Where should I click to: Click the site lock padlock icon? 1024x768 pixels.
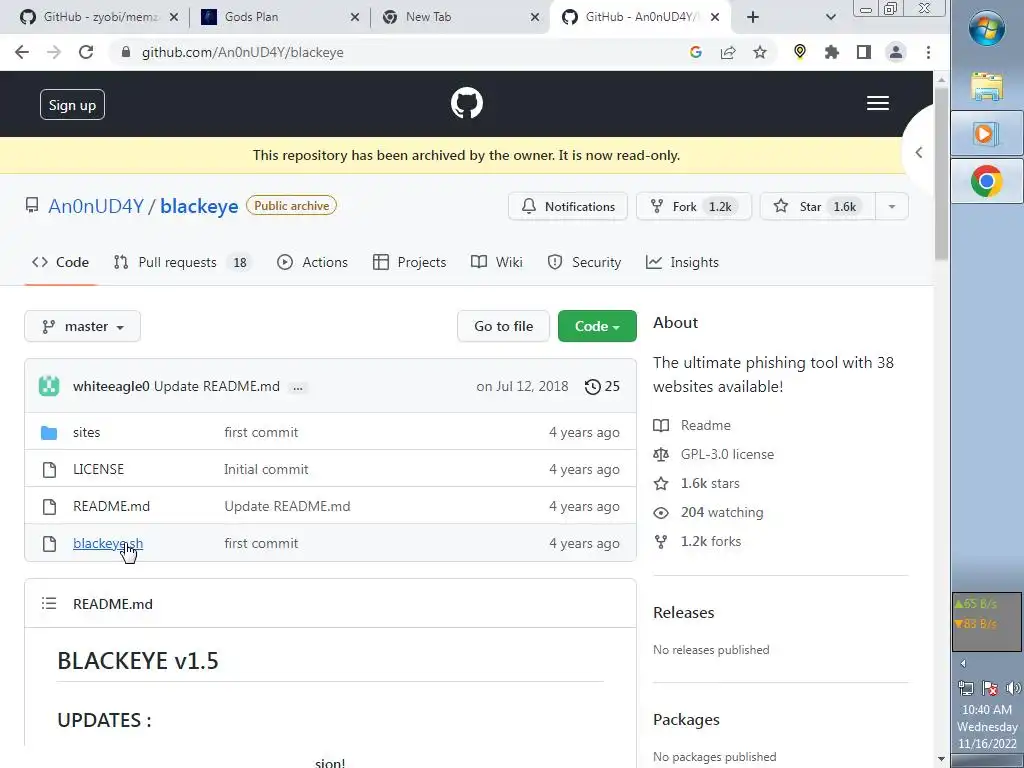tap(126, 52)
